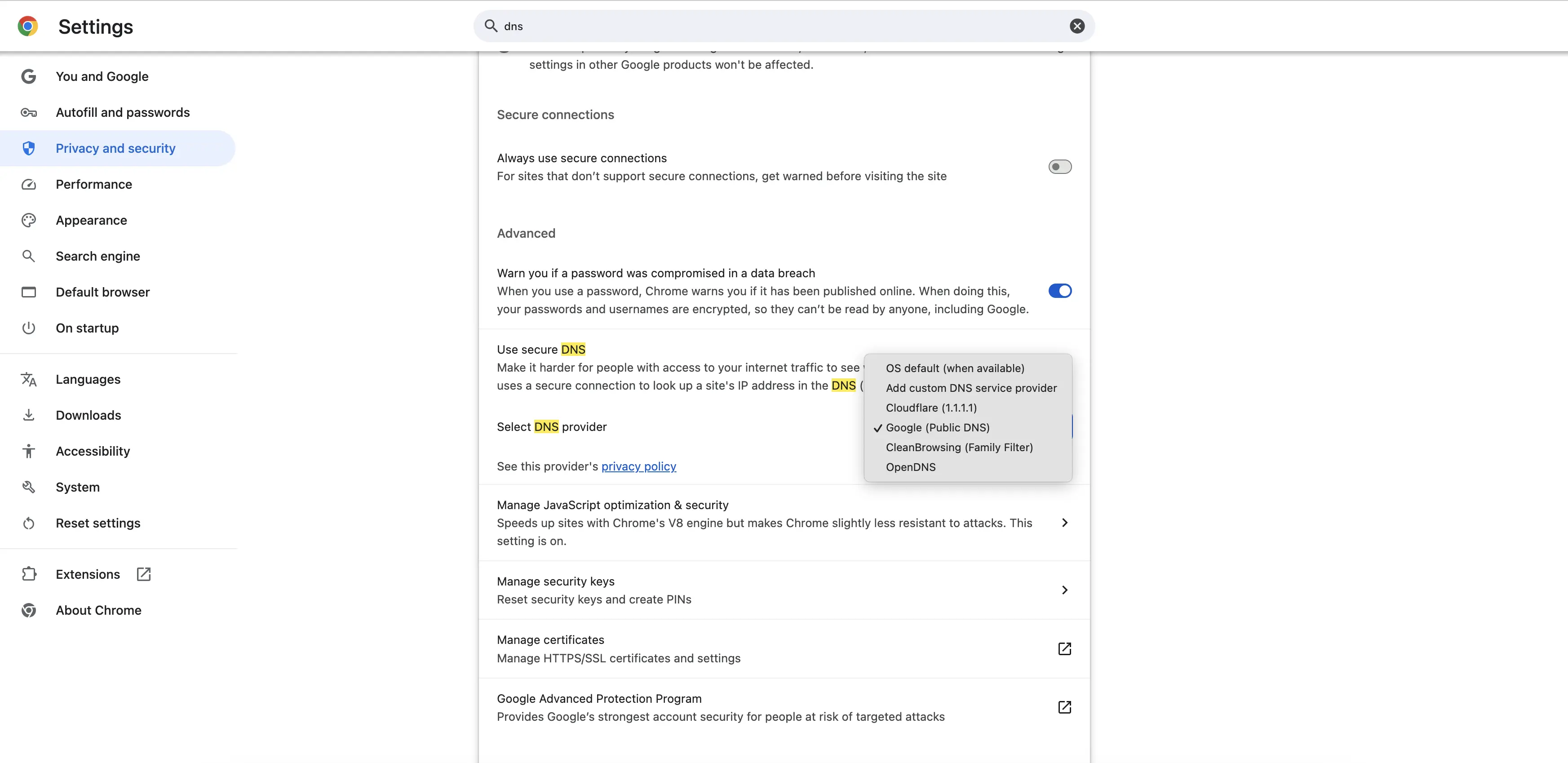Open Default browser settings
The height and width of the screenshot is (763, 1568).
click(x=117, y=292)
